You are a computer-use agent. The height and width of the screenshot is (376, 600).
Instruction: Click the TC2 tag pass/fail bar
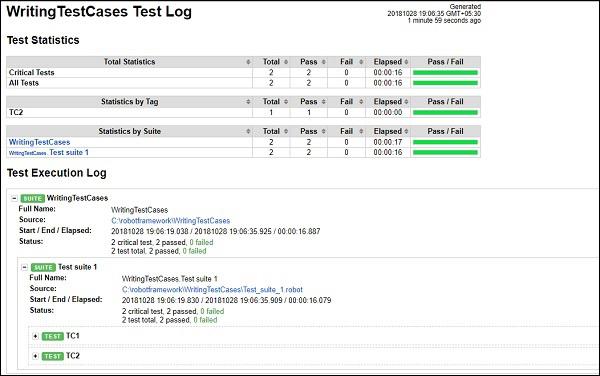[445, 112]
